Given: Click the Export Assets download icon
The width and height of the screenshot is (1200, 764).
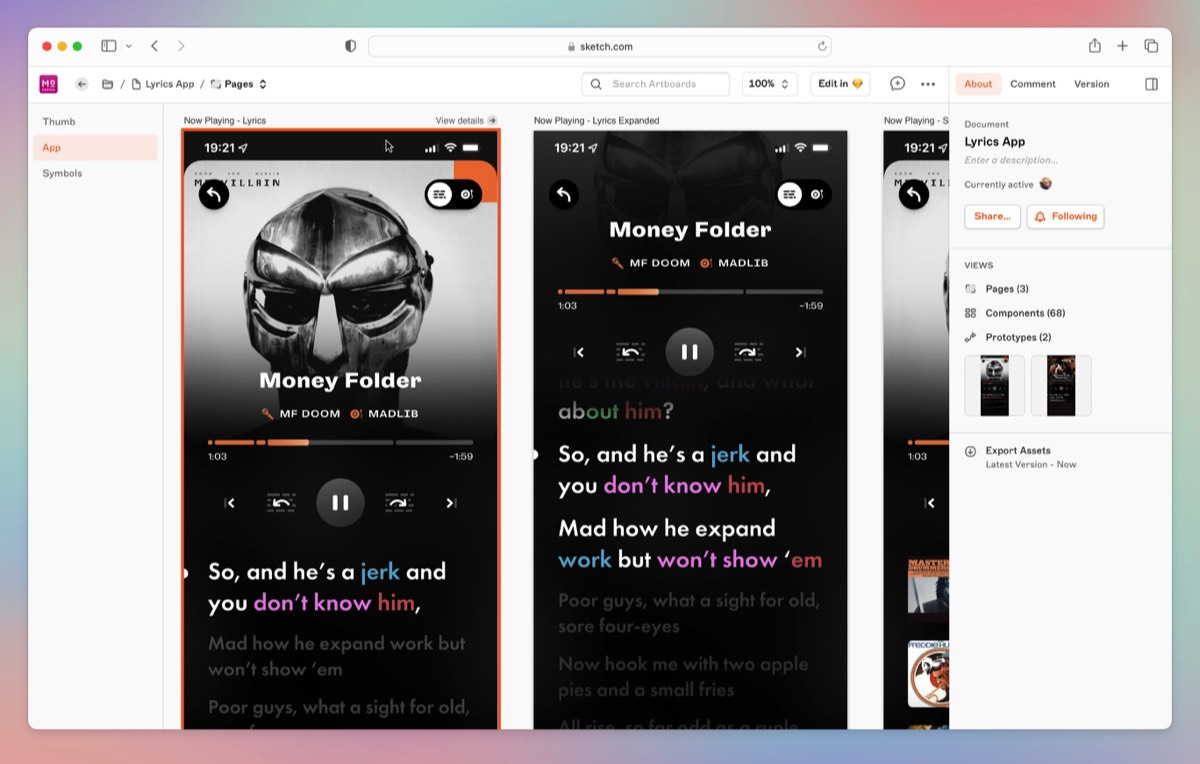Looking at the screenshot, I should coord(970,451).
